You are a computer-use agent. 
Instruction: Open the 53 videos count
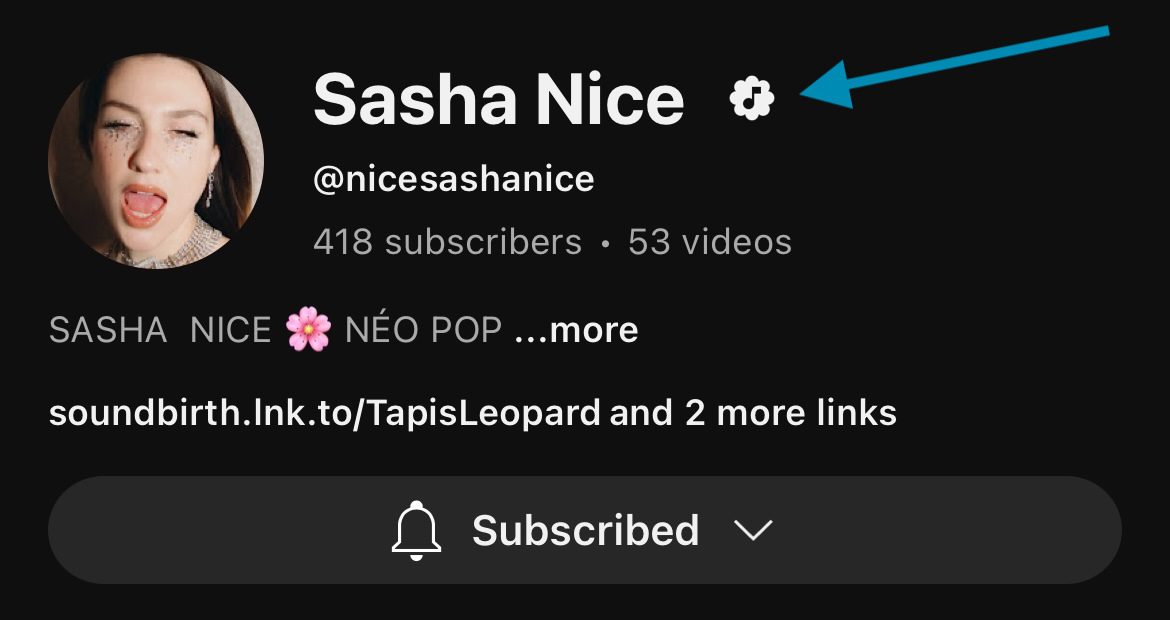[x=710, y=242]
